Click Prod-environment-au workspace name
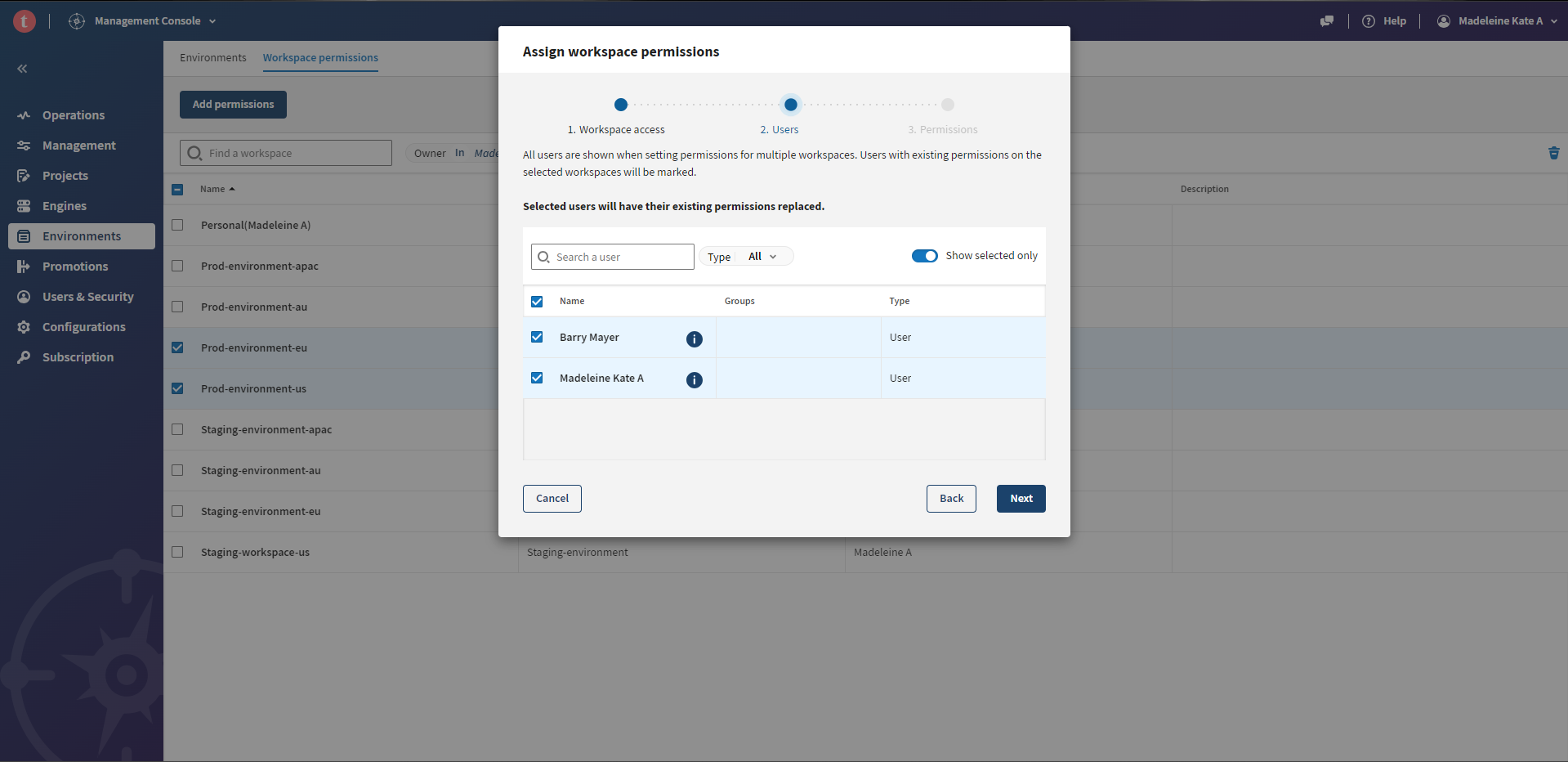The height and width of the screenshot is (762, 1568). 254,307
